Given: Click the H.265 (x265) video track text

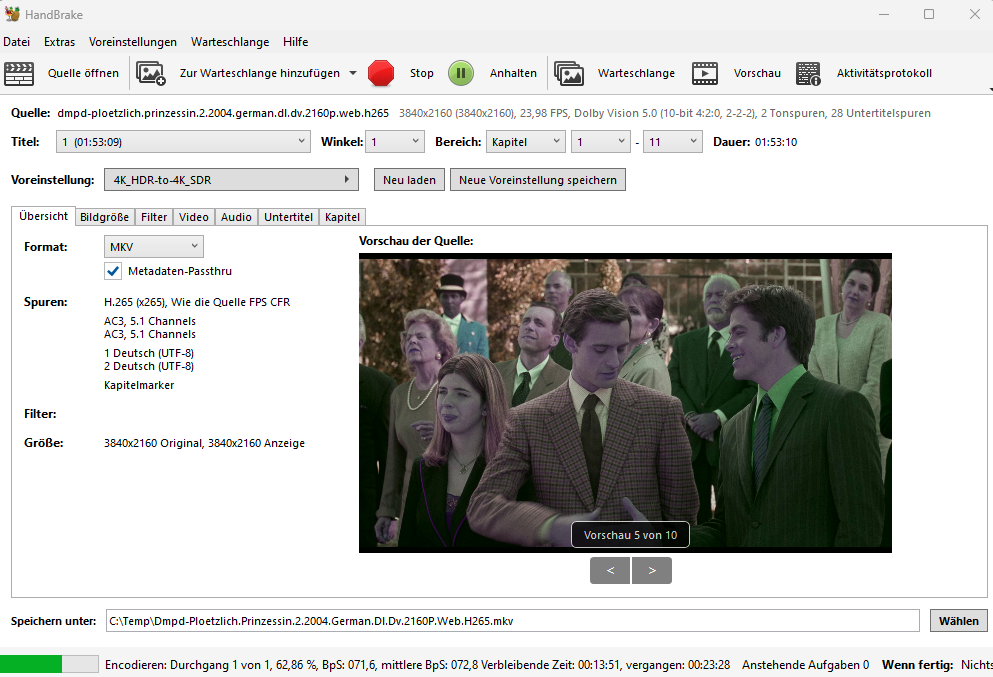Looking at the screenshot, I should 197,302.
